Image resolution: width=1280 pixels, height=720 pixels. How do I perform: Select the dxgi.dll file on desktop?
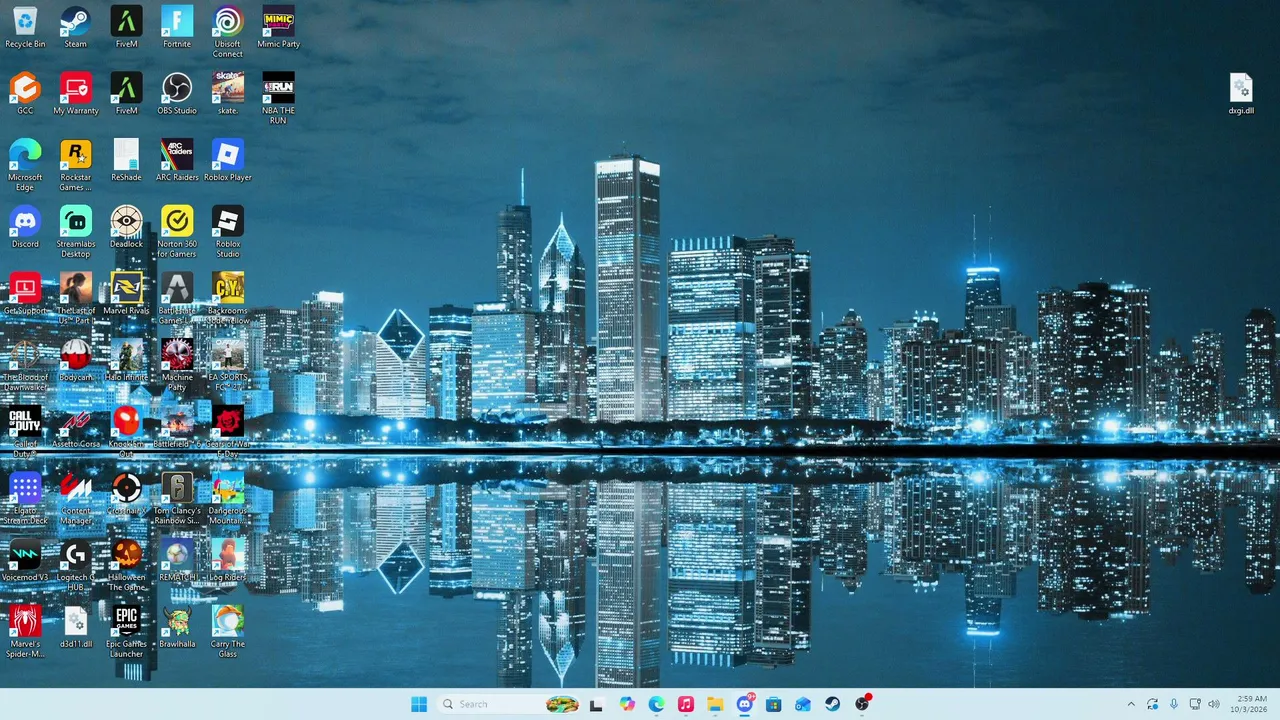(x=1241, y=94)
